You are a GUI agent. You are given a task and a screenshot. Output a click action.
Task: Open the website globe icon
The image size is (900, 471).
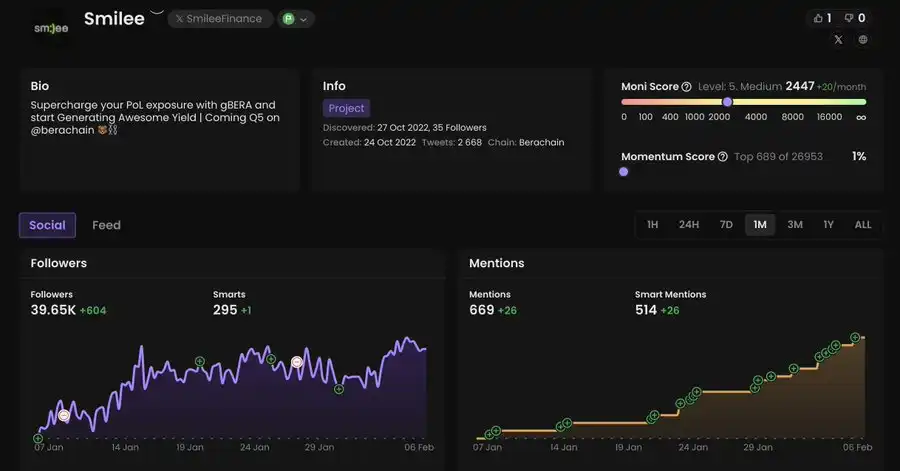click(863, 40)
